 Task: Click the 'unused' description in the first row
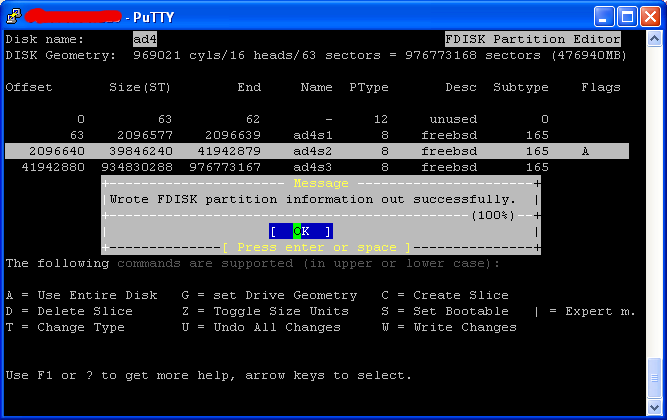[x=453, y=119]
